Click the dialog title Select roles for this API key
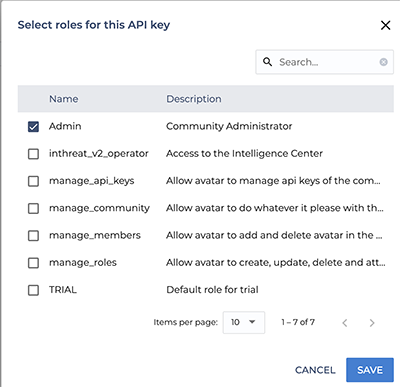The height and width of the screenshot is (387, 400). tap(94, 25)
